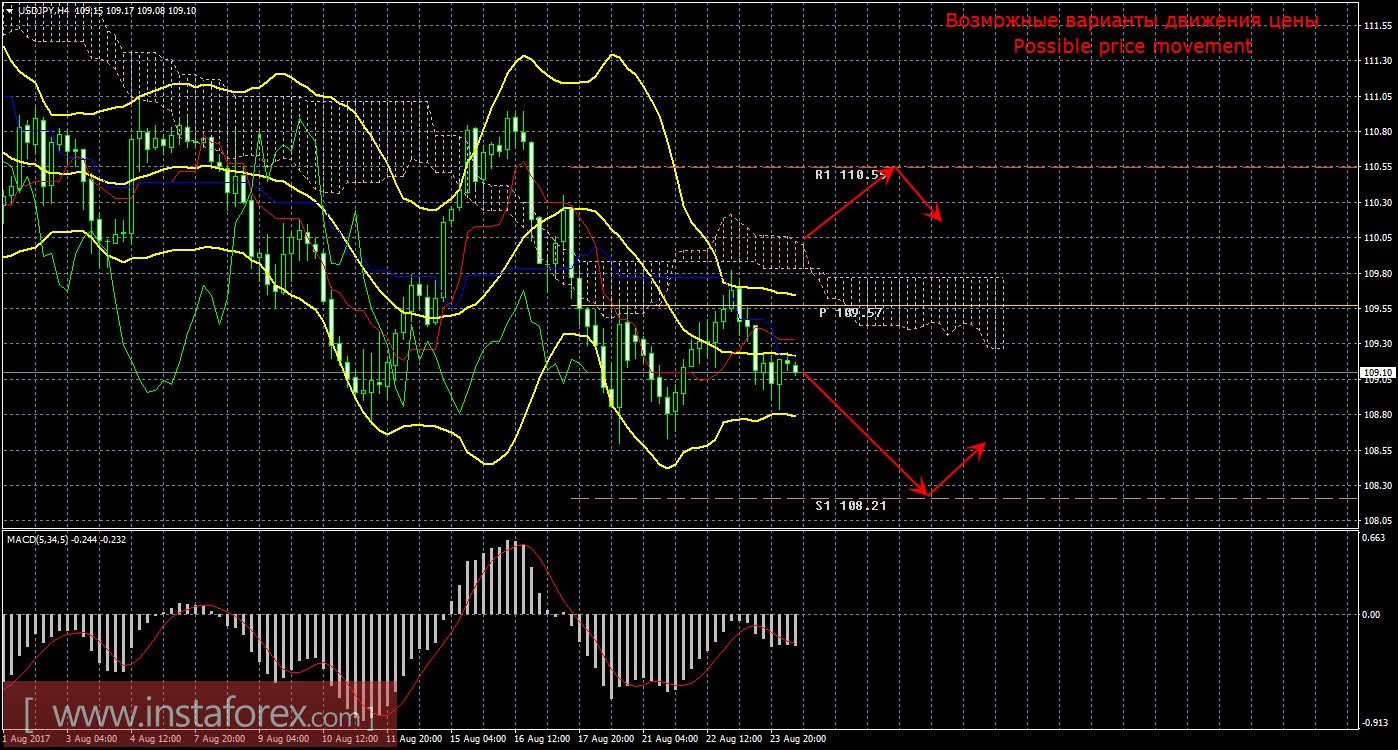Click the '16 Aug 12:00' time axis label
The width and height of the screenshot is (1398, 750).
[544, 740]
